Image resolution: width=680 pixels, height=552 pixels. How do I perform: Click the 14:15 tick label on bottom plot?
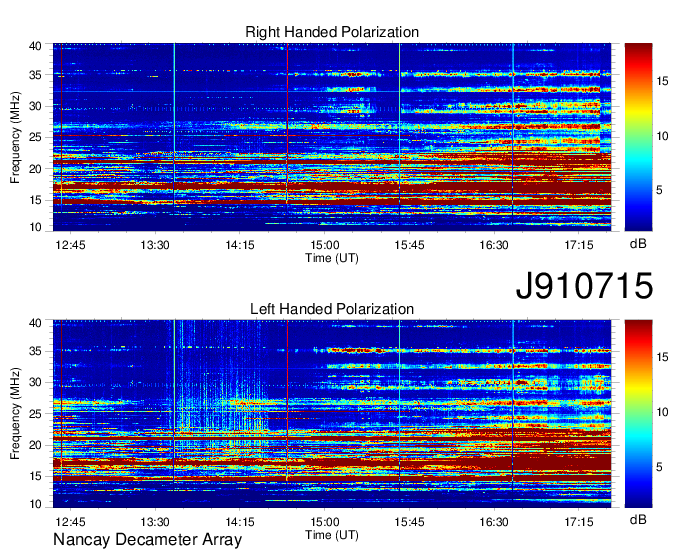click(240, 522)
